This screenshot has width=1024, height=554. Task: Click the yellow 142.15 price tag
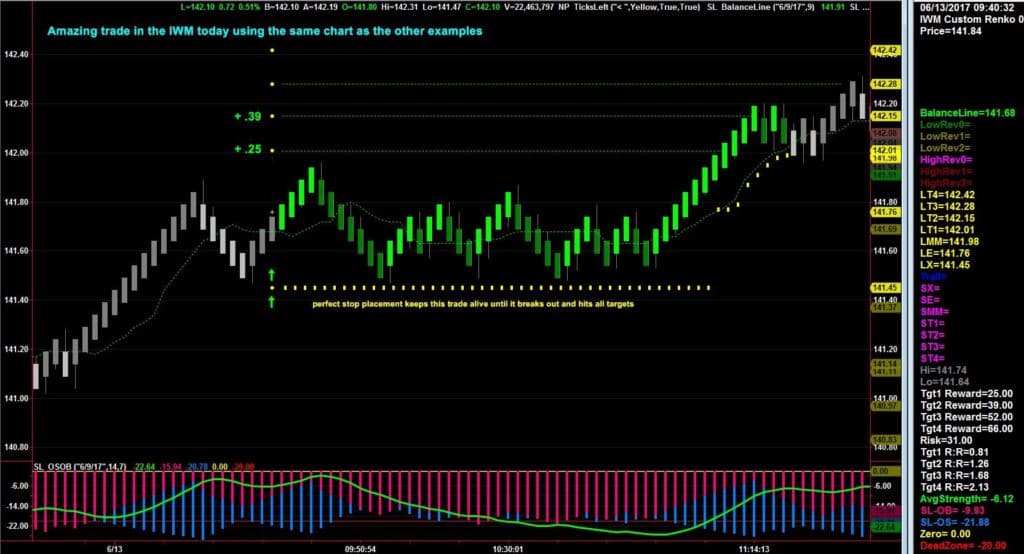point(885,116)
